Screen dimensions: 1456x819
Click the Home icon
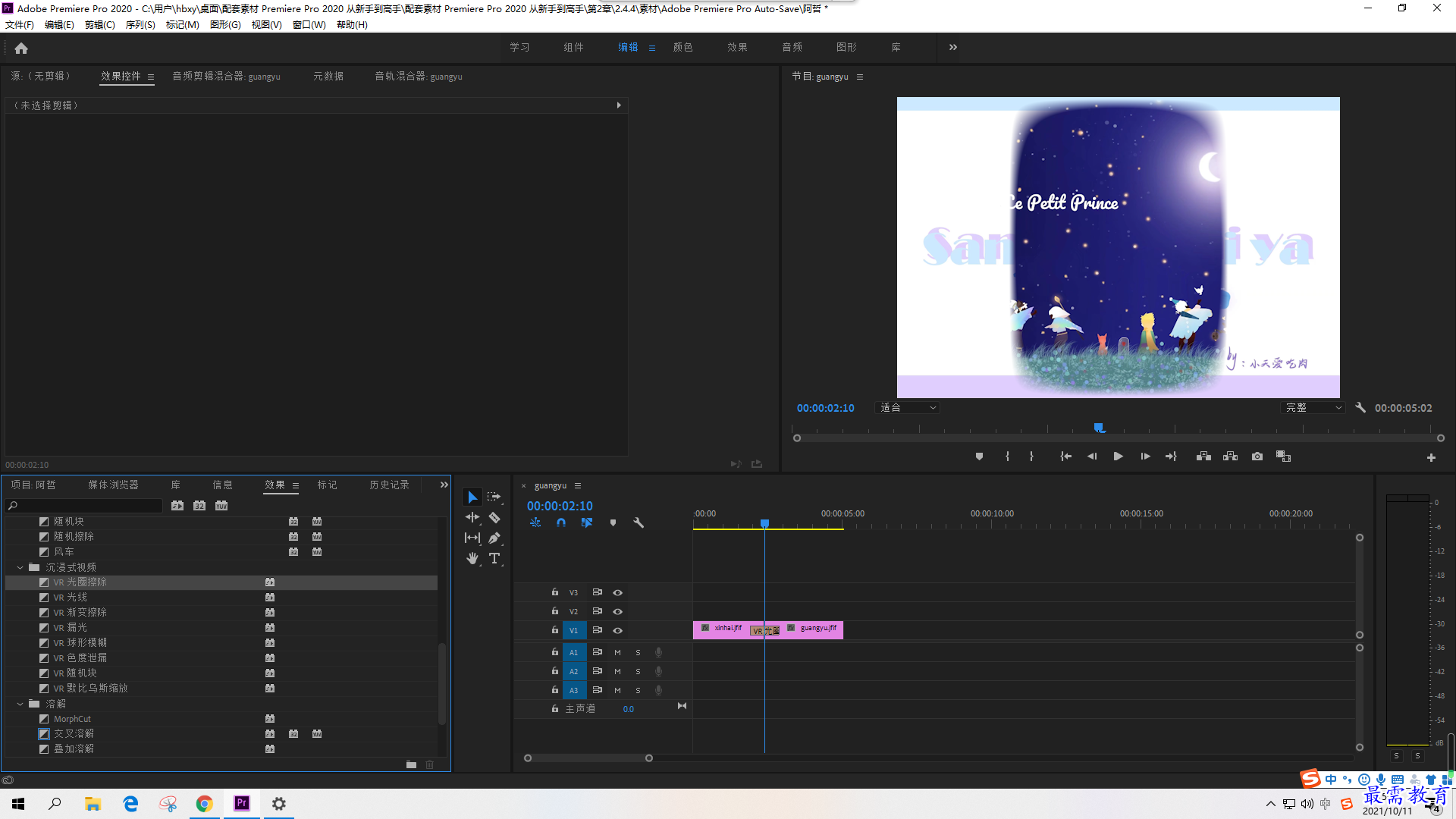pyautogui.click(x=21, y=48)
